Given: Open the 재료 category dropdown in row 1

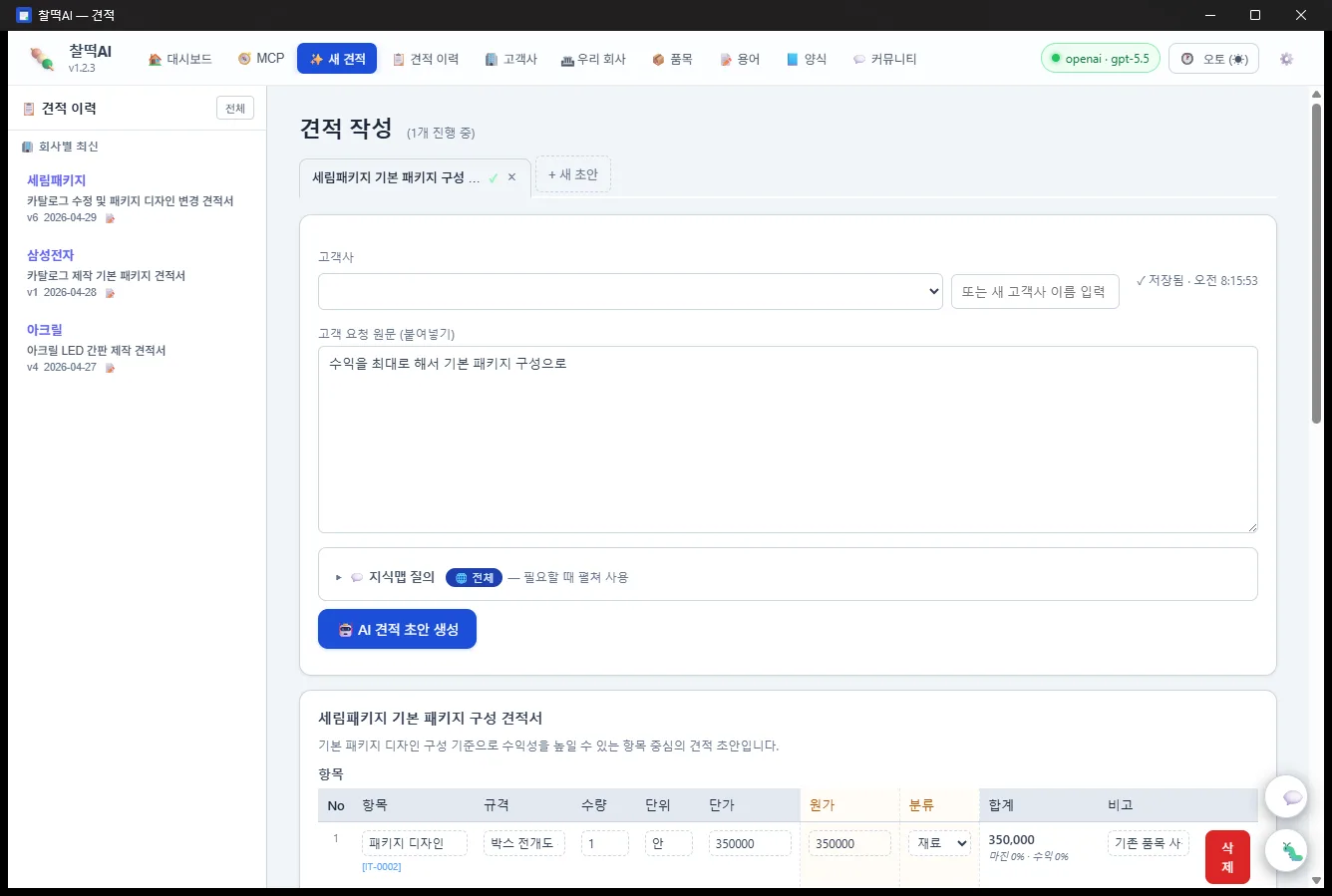Looking at the screenshot, I should [939, 843].
